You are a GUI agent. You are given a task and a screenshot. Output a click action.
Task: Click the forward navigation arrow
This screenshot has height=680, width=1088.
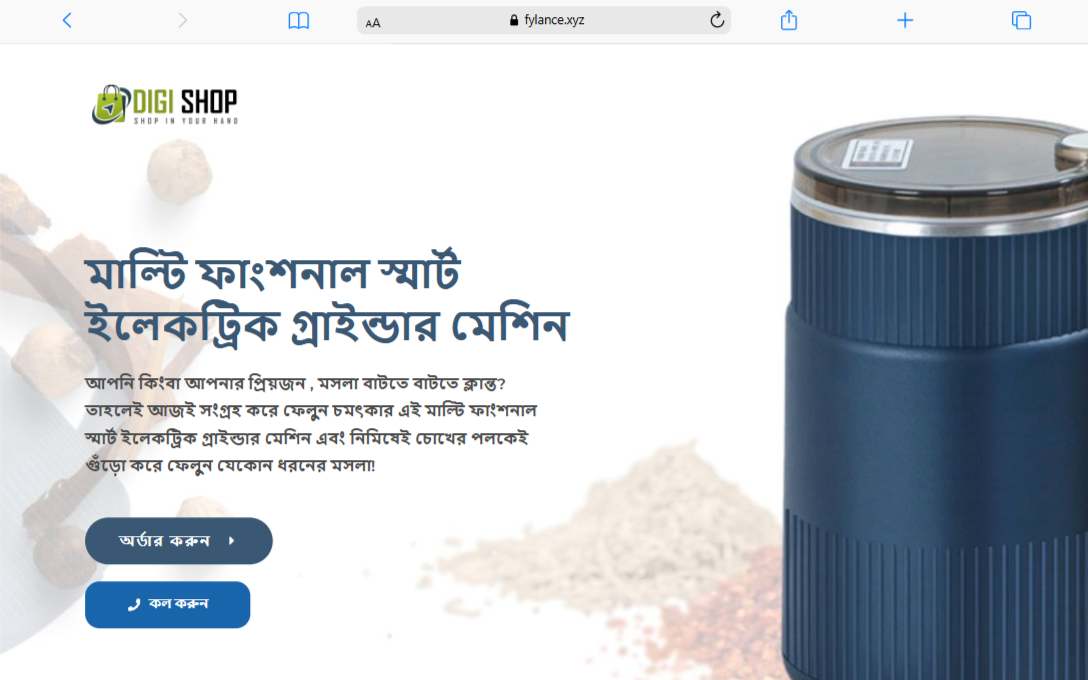pos(182,20)
